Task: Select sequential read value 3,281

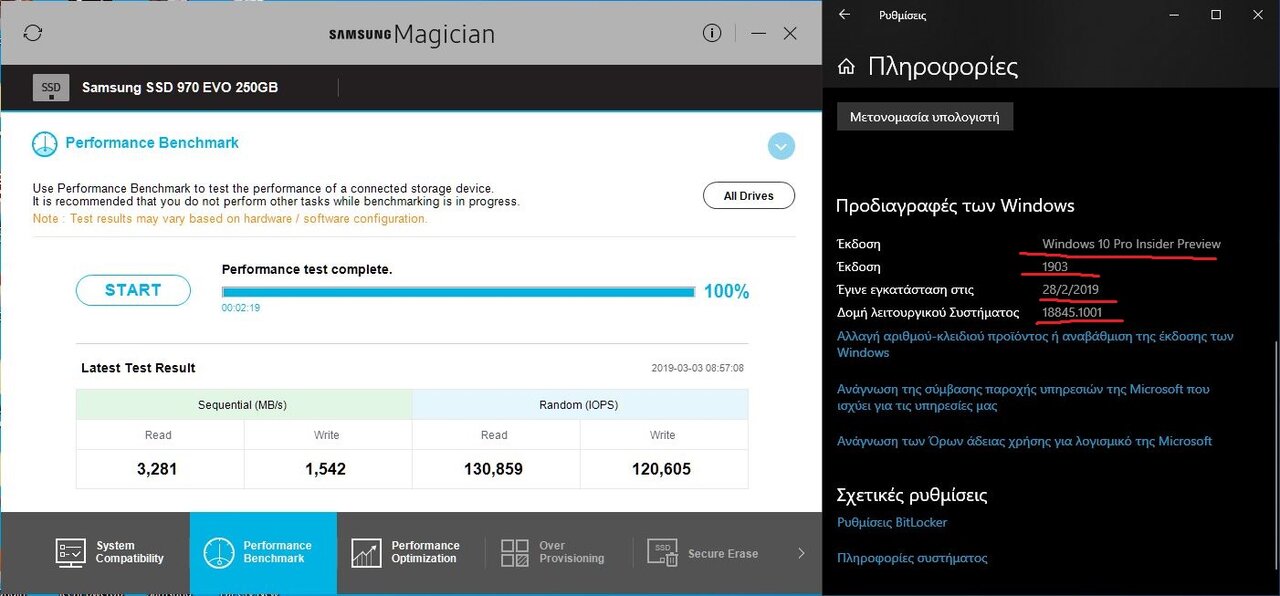Action: point(158,469)
